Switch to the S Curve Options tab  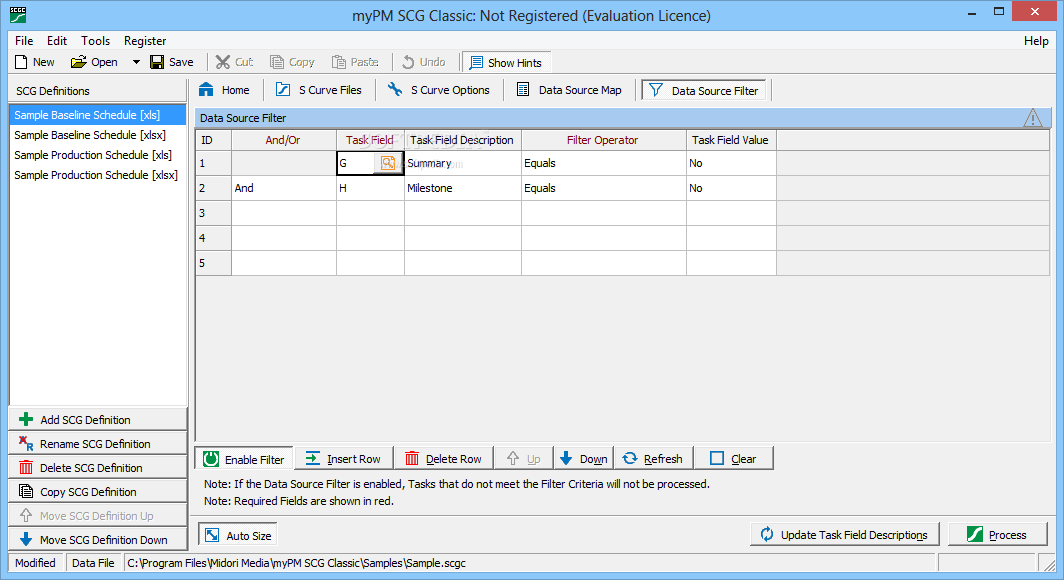click(438, 90)
